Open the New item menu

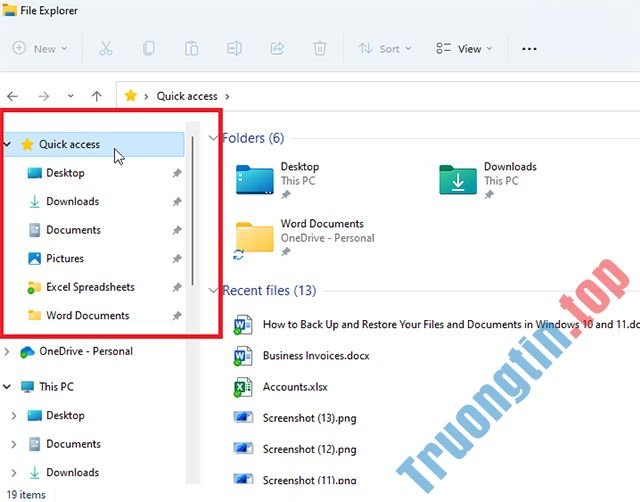[x=40, y=49]
